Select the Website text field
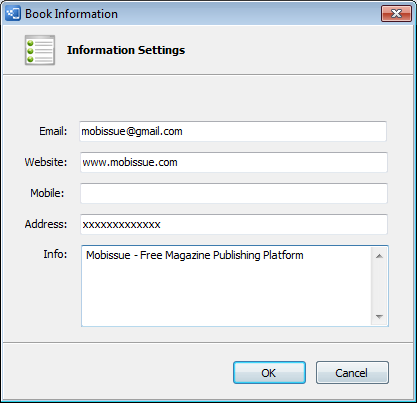The width and height of the screenshot is (417, 403). [x=234, y=162]
